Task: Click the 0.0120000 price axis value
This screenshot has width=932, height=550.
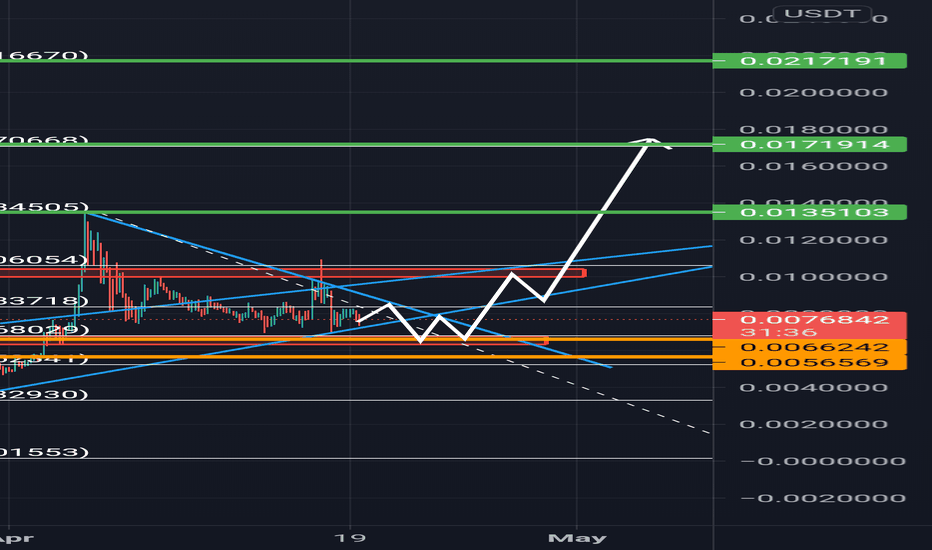Action: pos(814,240)
